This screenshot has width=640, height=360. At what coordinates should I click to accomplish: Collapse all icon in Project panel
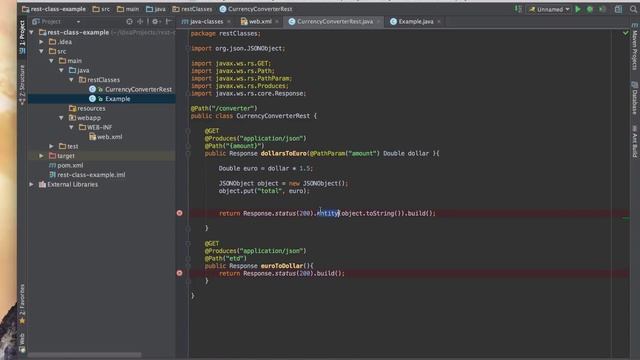[x=140, y=22]
